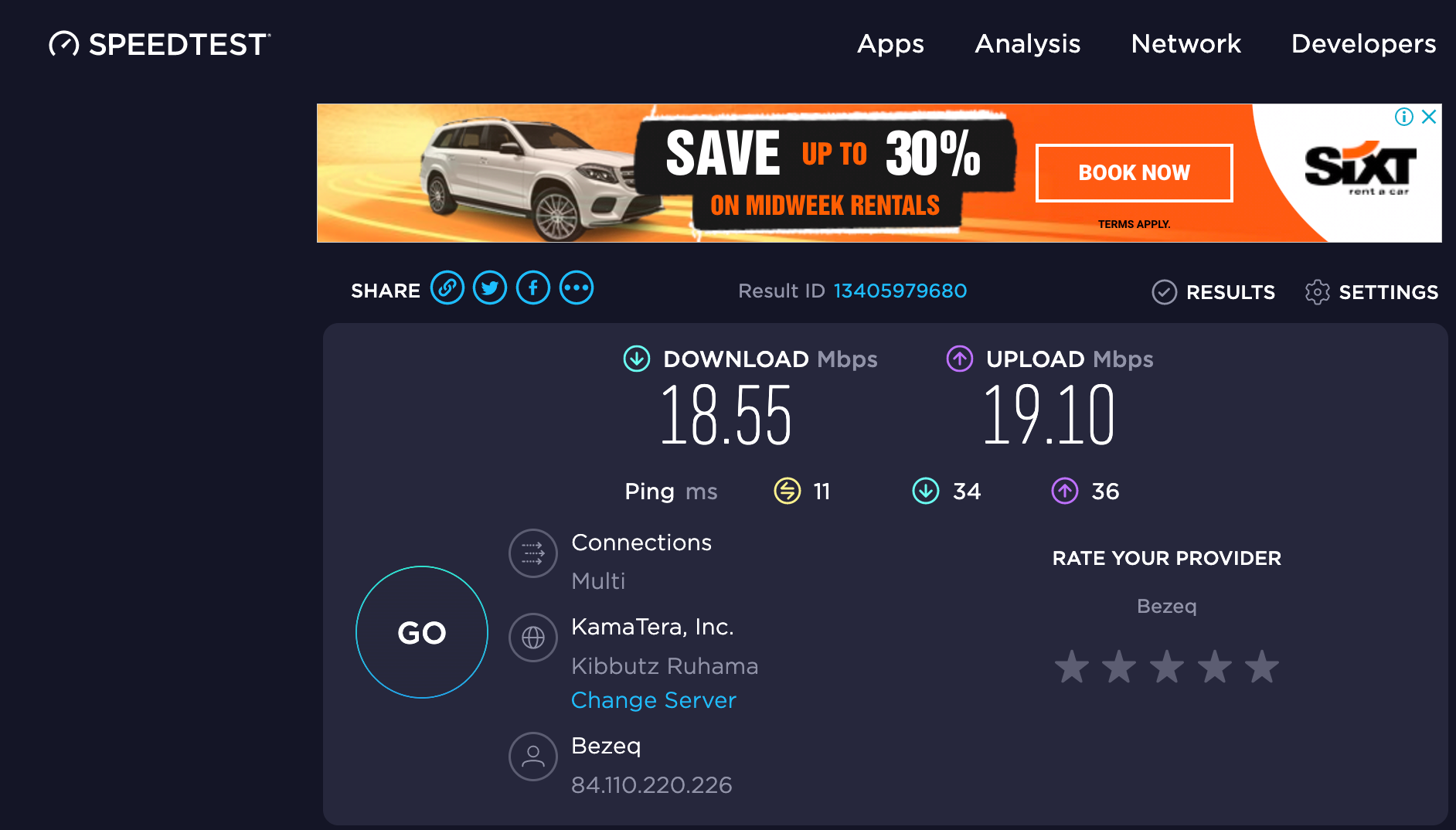Screen dimensions: 1456x830
Task: Click the Result ID 13405979680
Action: [900, 291]
